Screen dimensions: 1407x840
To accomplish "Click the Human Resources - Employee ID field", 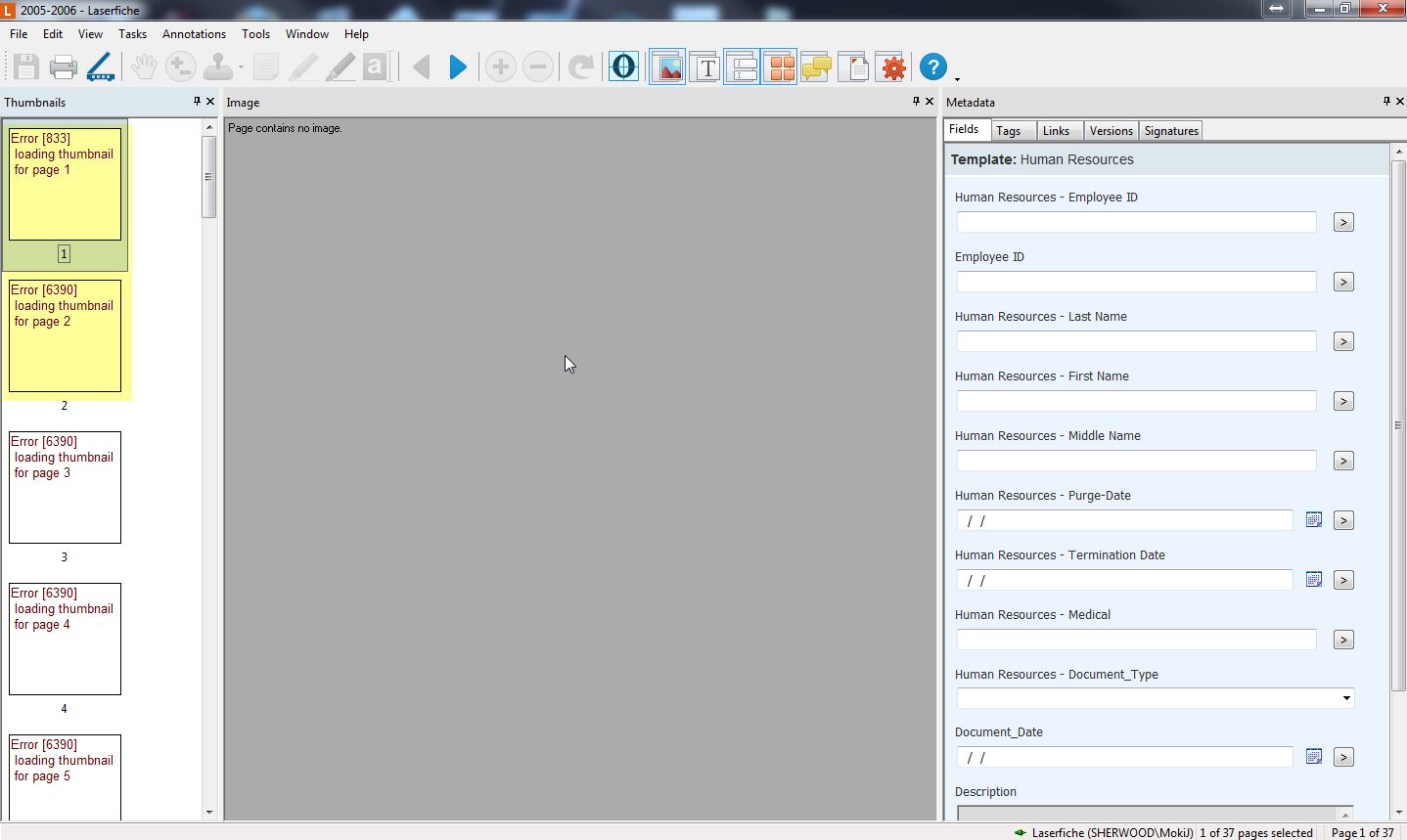I will point(1136,222).
